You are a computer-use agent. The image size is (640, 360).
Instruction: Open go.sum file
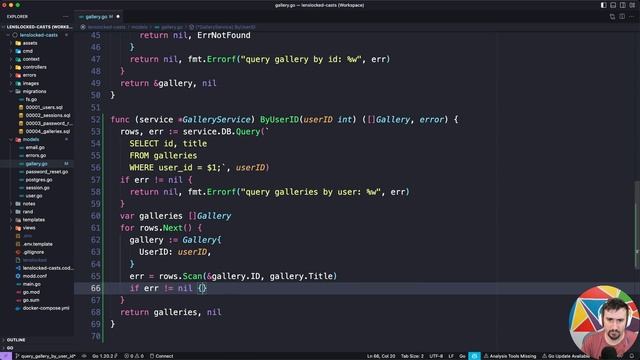pyautogui.click(x=31, y=300)
